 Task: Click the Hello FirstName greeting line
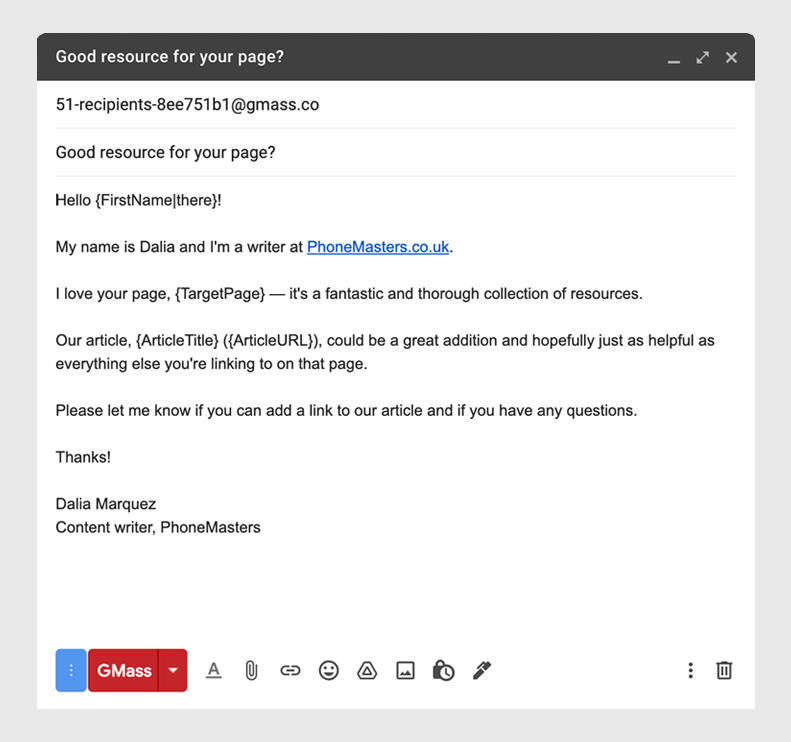138,200
